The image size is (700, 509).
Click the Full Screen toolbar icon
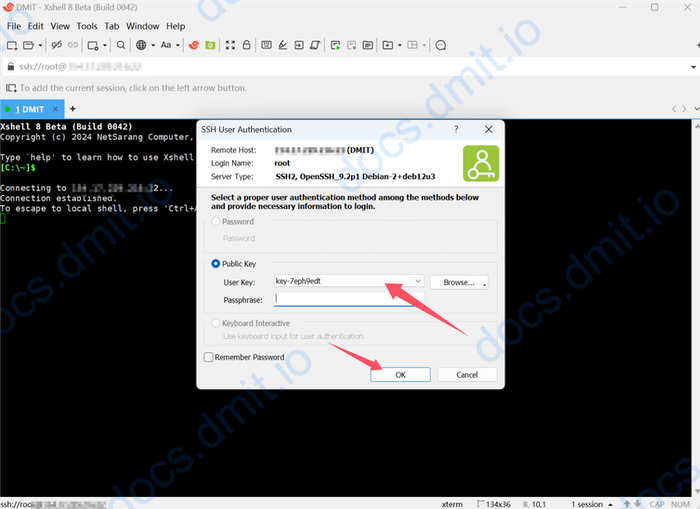click(x=231, y=45)
